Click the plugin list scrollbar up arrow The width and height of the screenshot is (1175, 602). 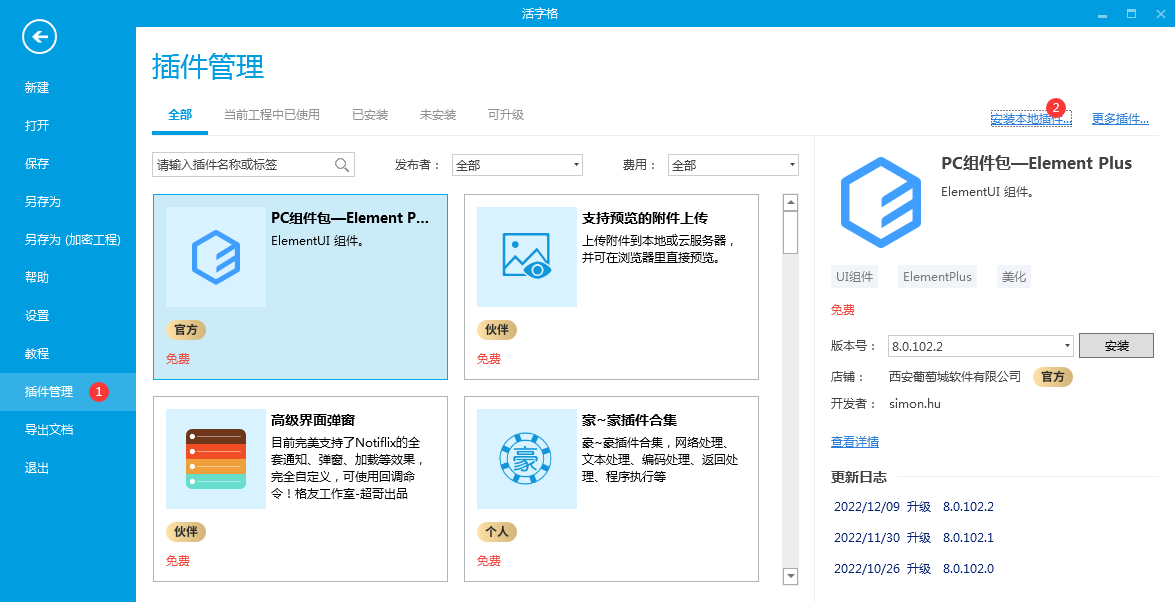790,202
